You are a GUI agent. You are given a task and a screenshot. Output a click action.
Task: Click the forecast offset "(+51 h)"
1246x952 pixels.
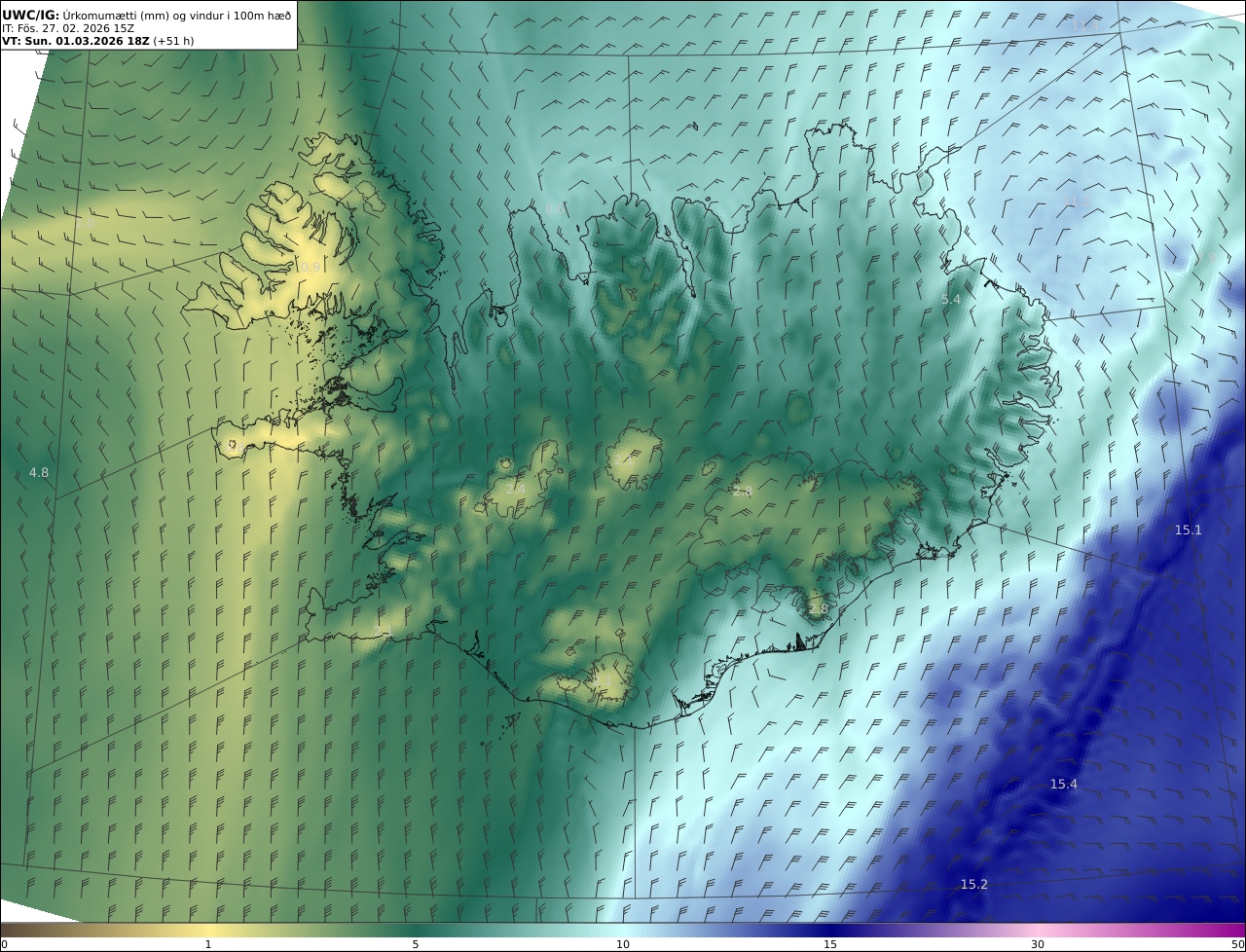click(174, 42)
